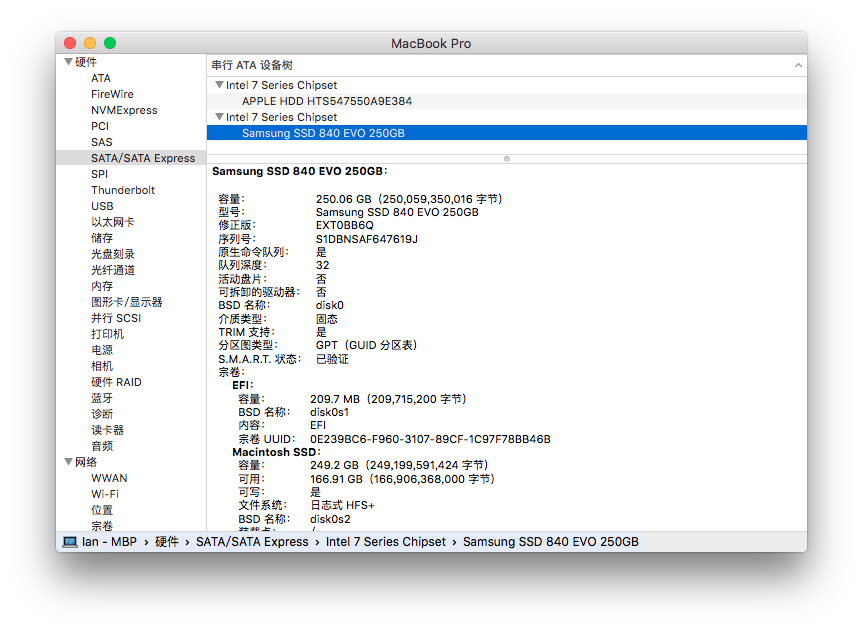Click the file system value 日志式 HFS+
This screenshot has height=632, width=863.
coord(342,505)
